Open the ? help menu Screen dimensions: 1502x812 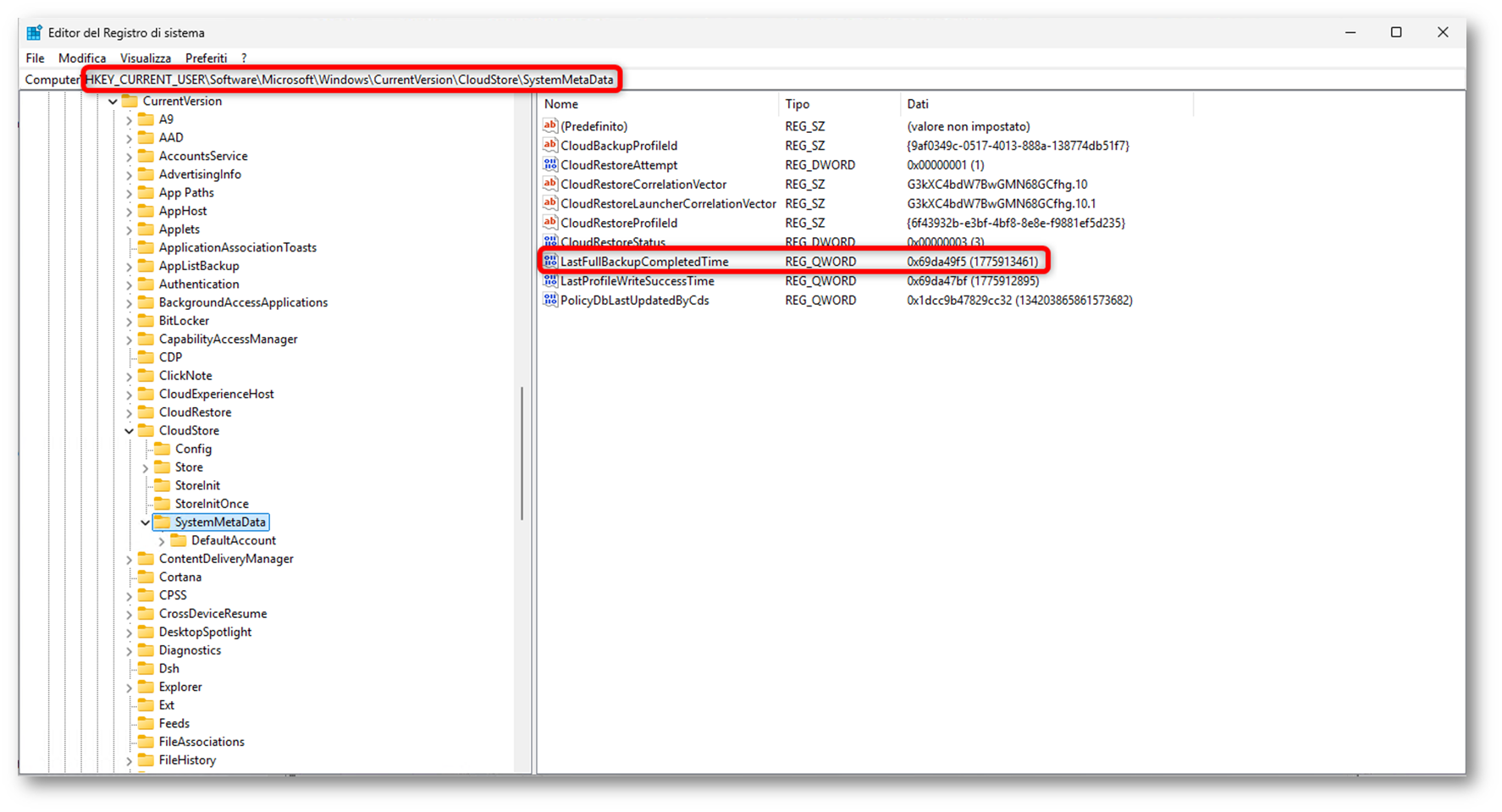click(244, 58)
